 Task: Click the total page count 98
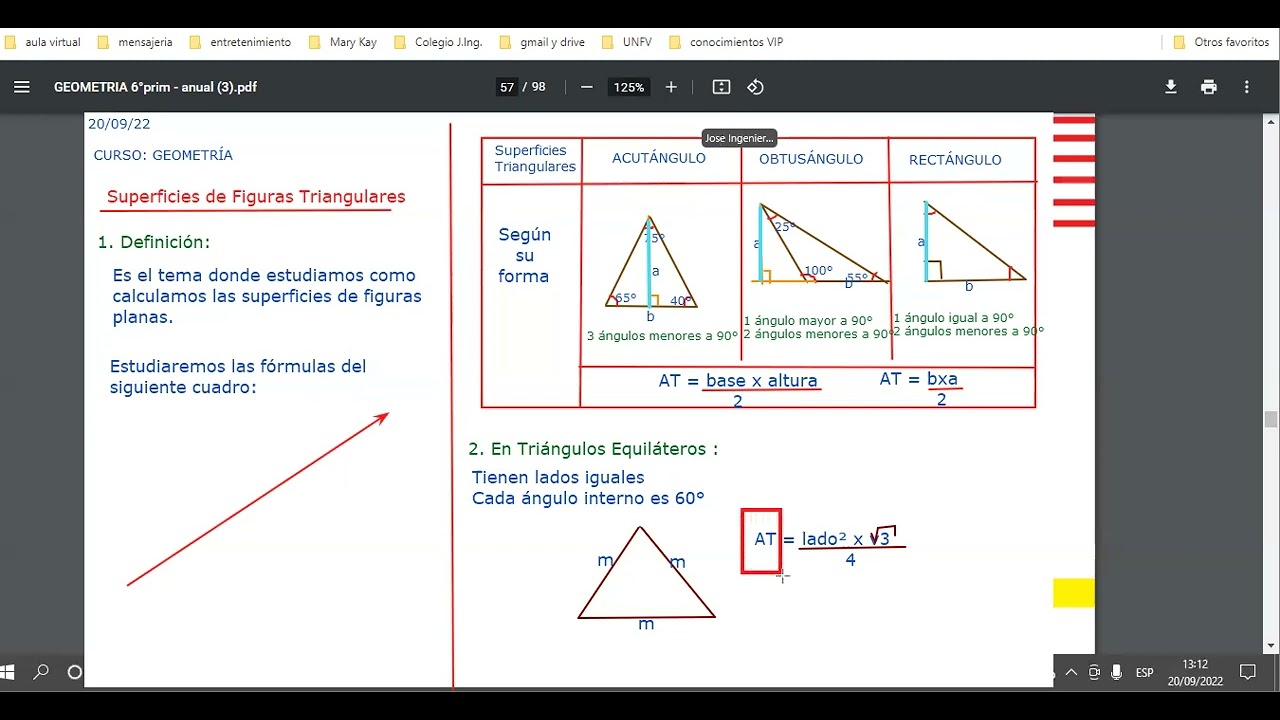pos(538,87)
